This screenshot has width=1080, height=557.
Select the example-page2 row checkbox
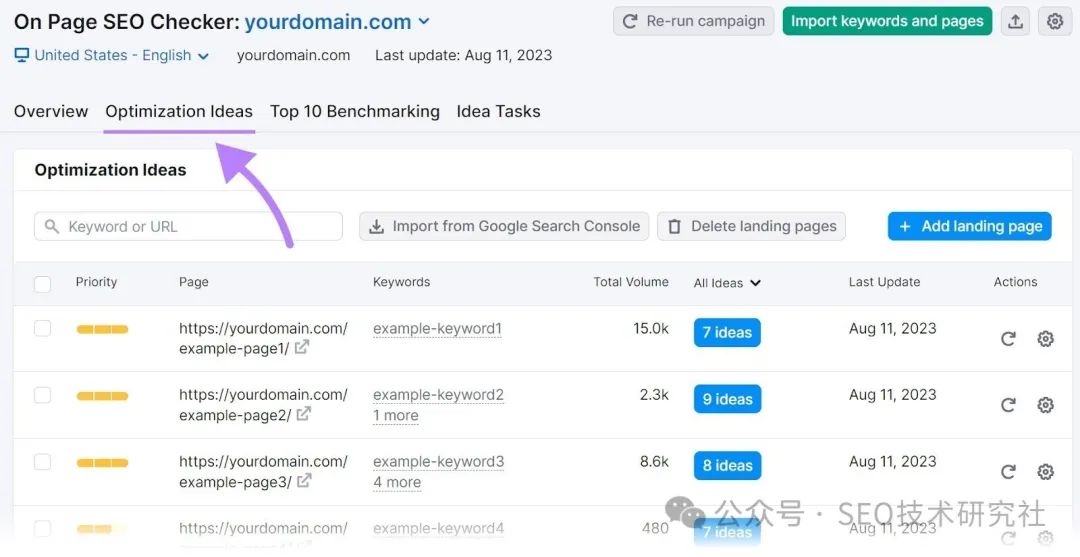[42, 395]
